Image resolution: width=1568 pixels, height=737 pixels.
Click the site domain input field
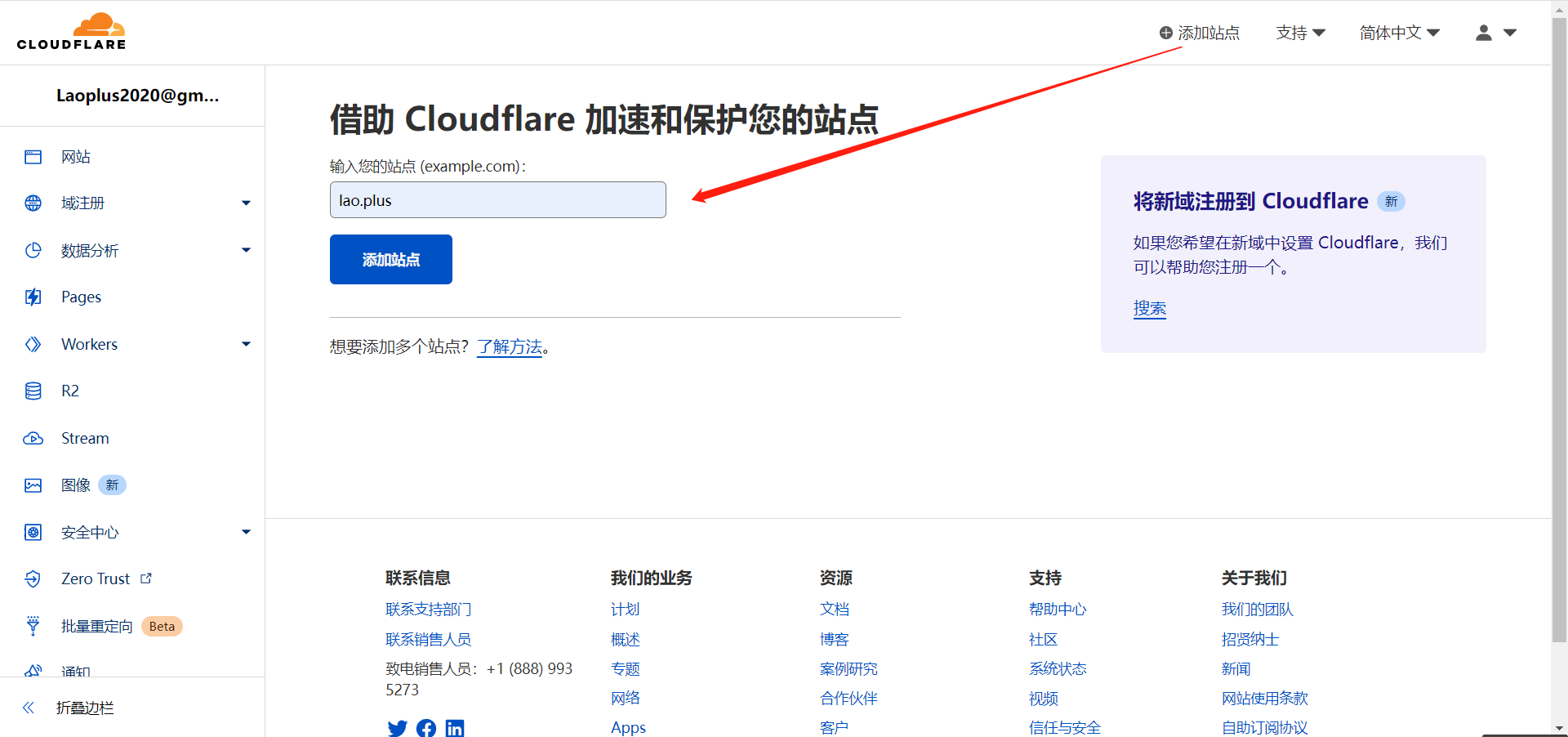[498, 200]
